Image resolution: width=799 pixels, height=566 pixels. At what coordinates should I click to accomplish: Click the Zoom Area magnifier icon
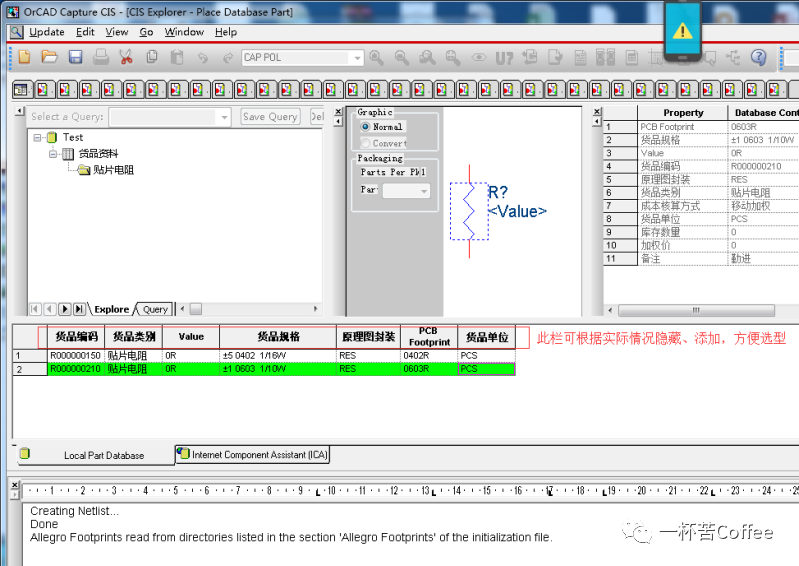point(428,58)
